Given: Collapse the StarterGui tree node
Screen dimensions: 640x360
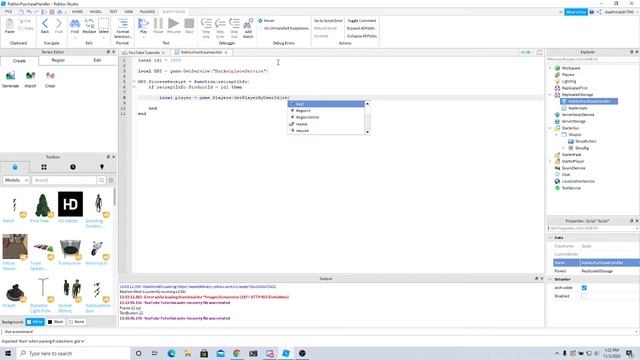Looking at the screenshot, I should [x=550, y=128].
